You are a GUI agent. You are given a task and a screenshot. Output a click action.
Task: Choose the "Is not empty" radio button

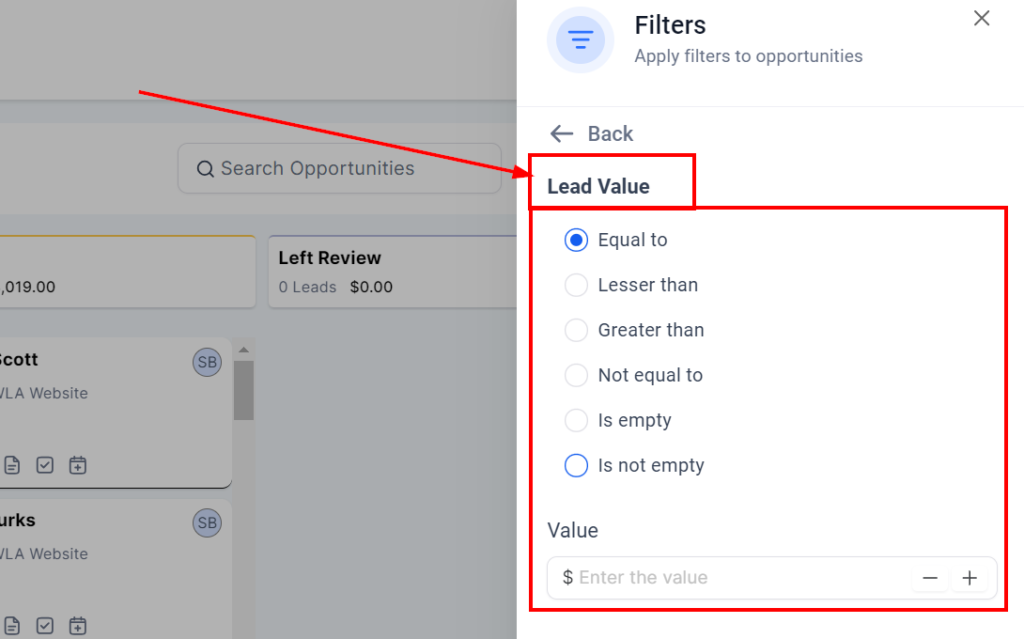[576, 465]
